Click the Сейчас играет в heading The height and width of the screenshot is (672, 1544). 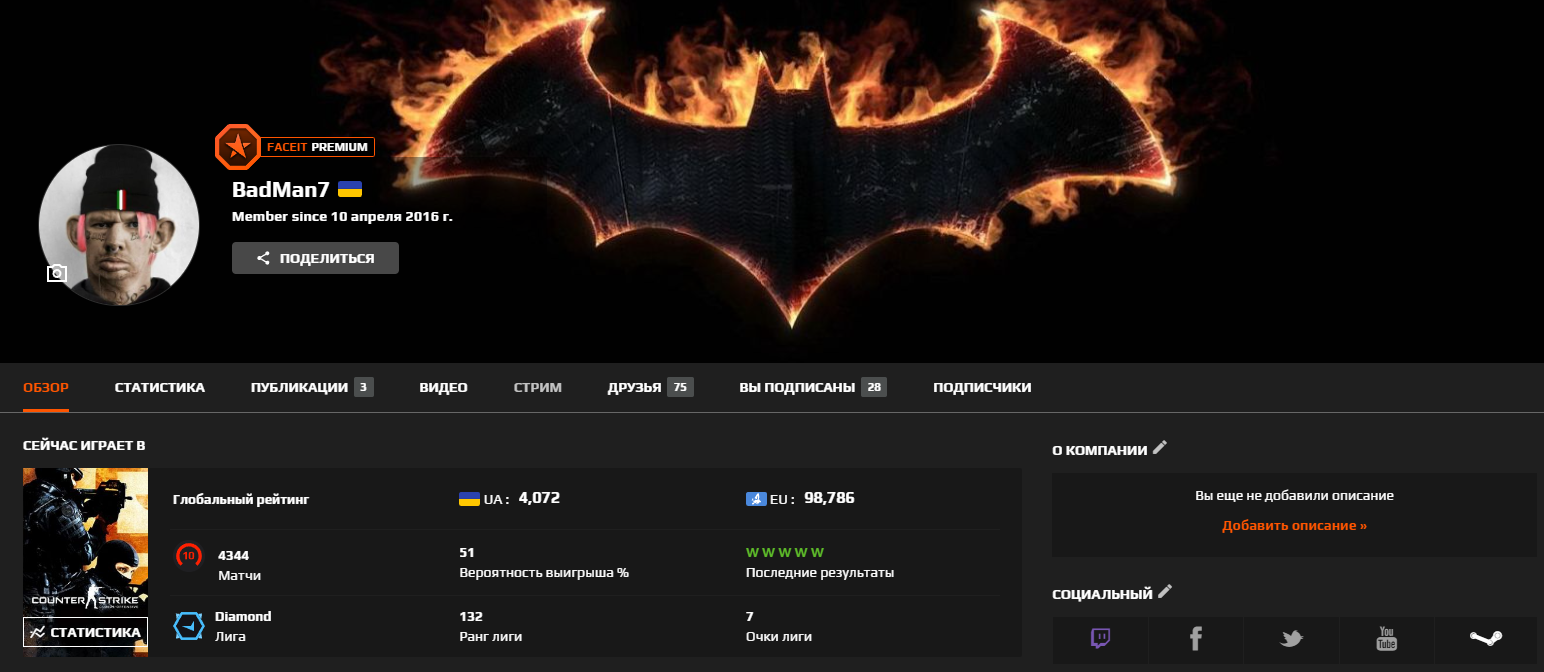85,445
